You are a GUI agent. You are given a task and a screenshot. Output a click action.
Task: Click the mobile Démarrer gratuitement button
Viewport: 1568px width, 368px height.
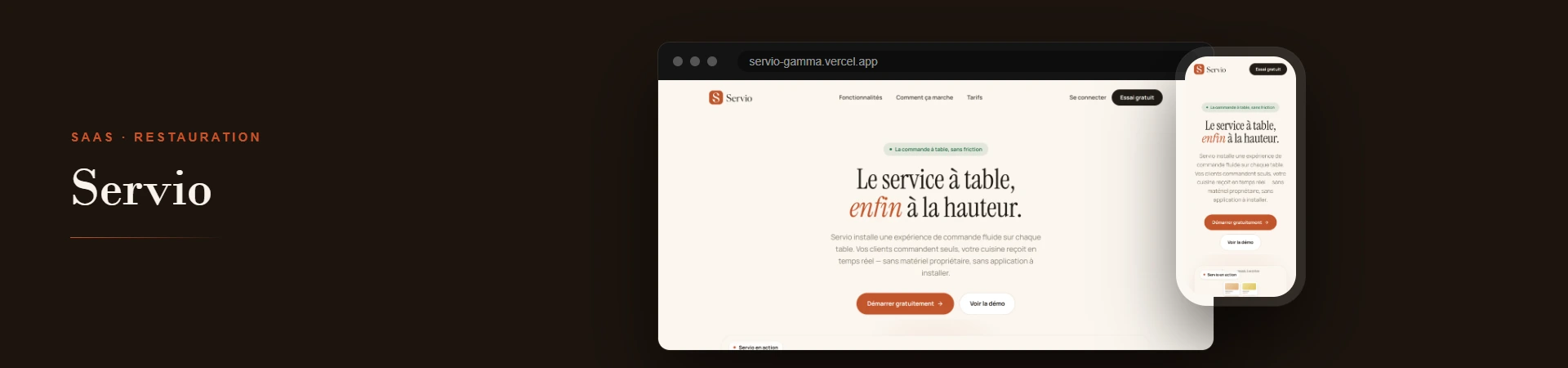[1240, 222]
